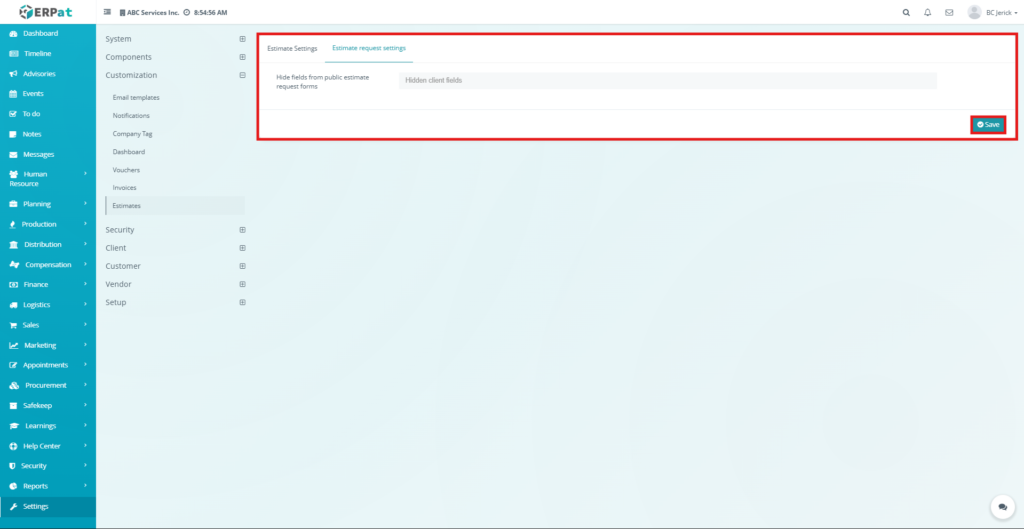The height and width of the screenshot is (529, 1024).
Task: Open the search magnifier icon
Action: [906, 12]
